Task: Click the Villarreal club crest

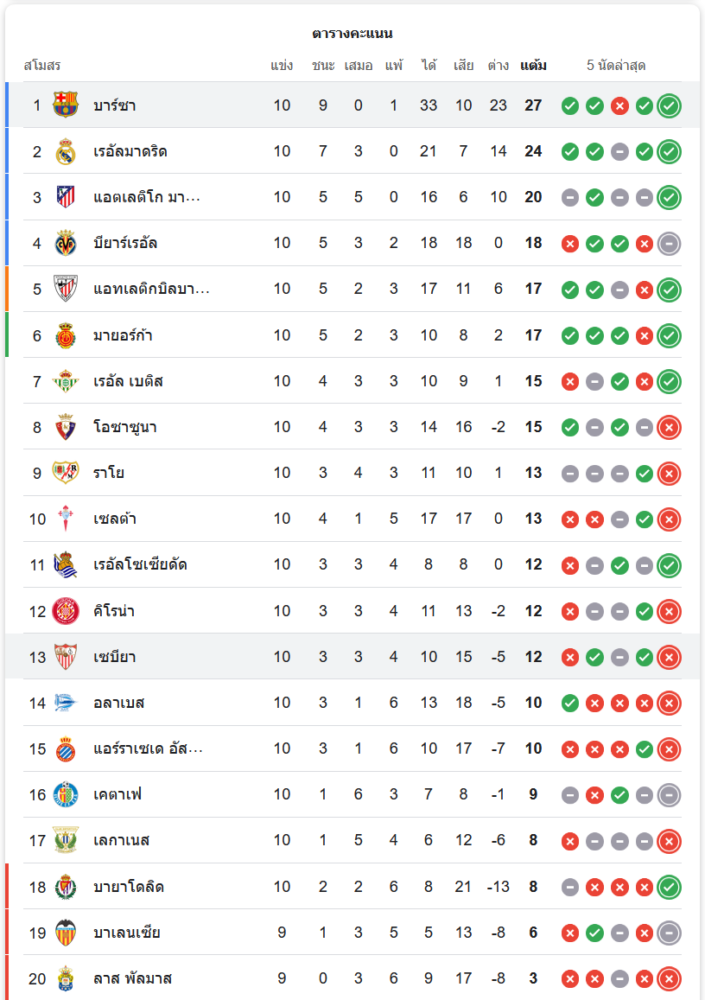Action: coord(66,243)
